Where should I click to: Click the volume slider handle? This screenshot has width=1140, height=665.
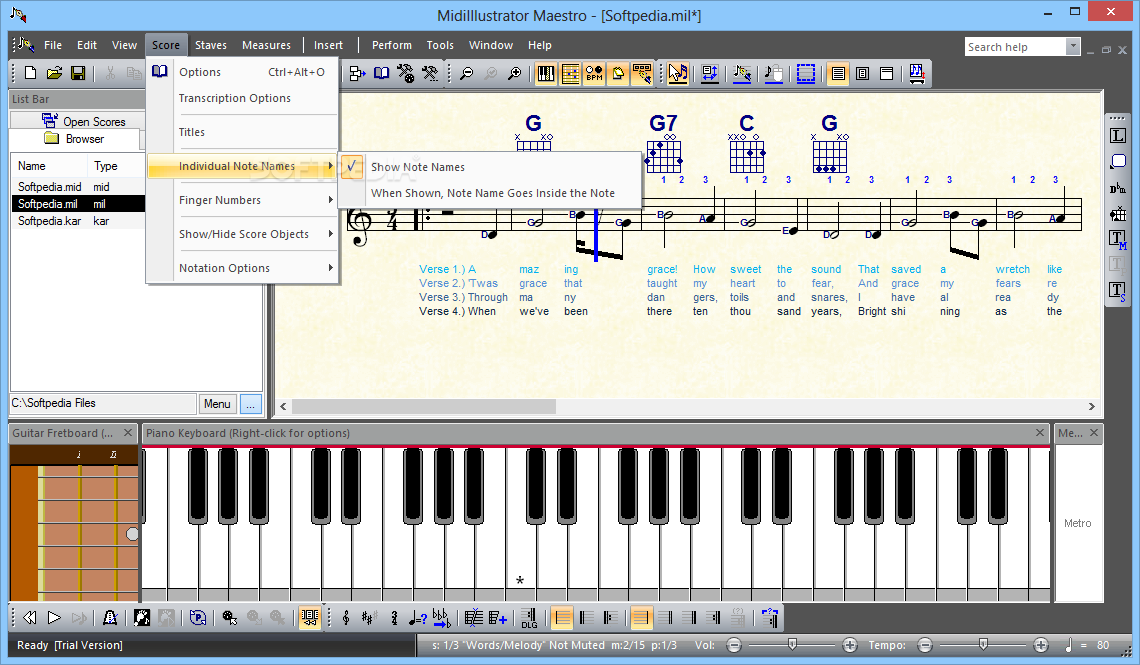[792, 645]
